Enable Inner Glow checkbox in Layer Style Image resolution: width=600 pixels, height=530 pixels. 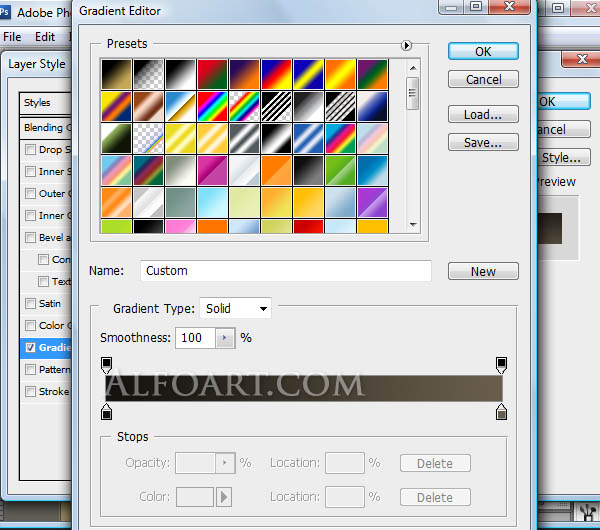[x=30, y=215]
